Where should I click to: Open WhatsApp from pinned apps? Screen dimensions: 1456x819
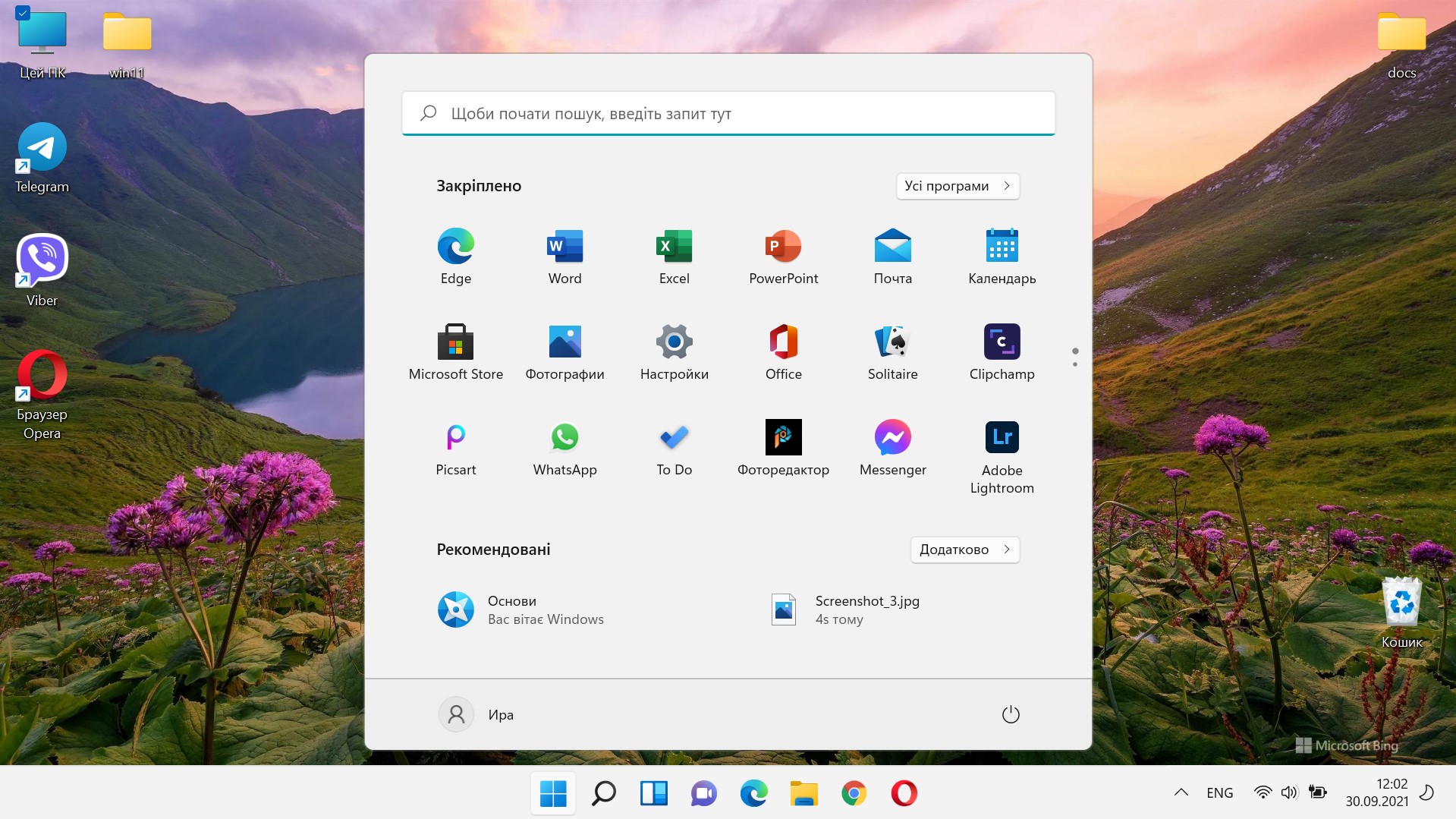coord(565,448)
